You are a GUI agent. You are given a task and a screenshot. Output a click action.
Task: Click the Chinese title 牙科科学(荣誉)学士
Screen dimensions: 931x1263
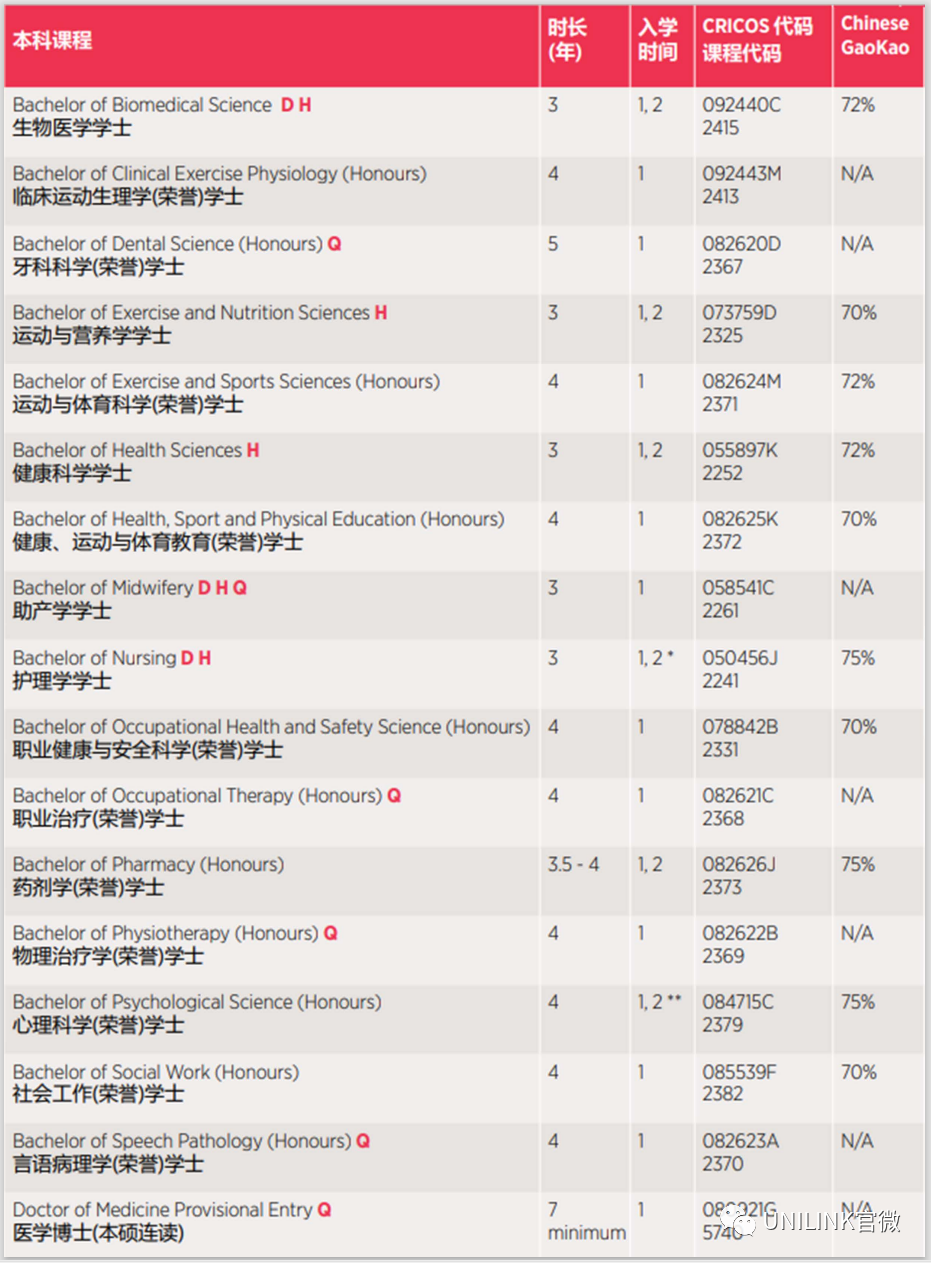[x=98, y=268]
